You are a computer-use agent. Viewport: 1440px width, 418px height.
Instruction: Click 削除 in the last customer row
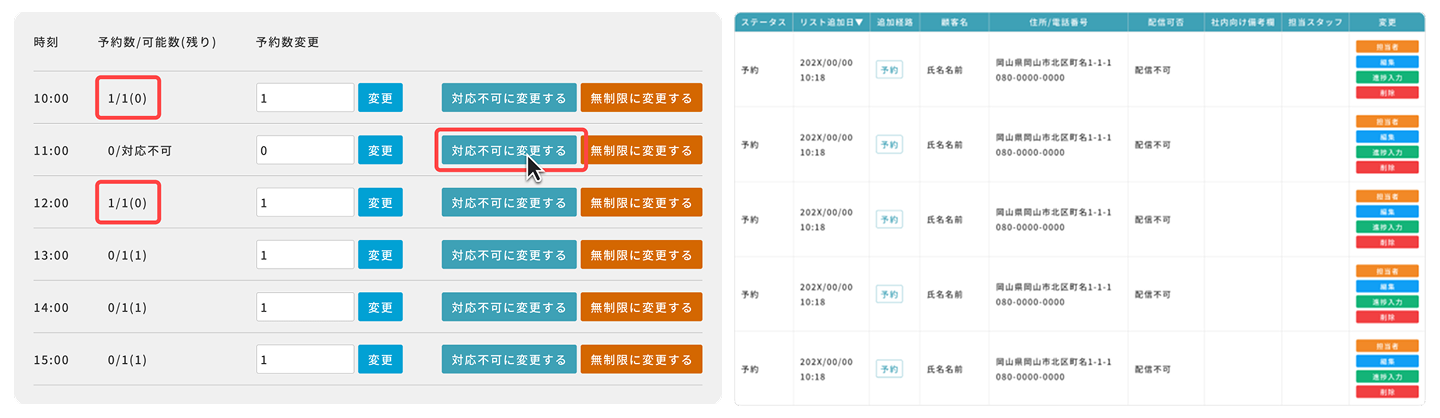coord(1386,392)
